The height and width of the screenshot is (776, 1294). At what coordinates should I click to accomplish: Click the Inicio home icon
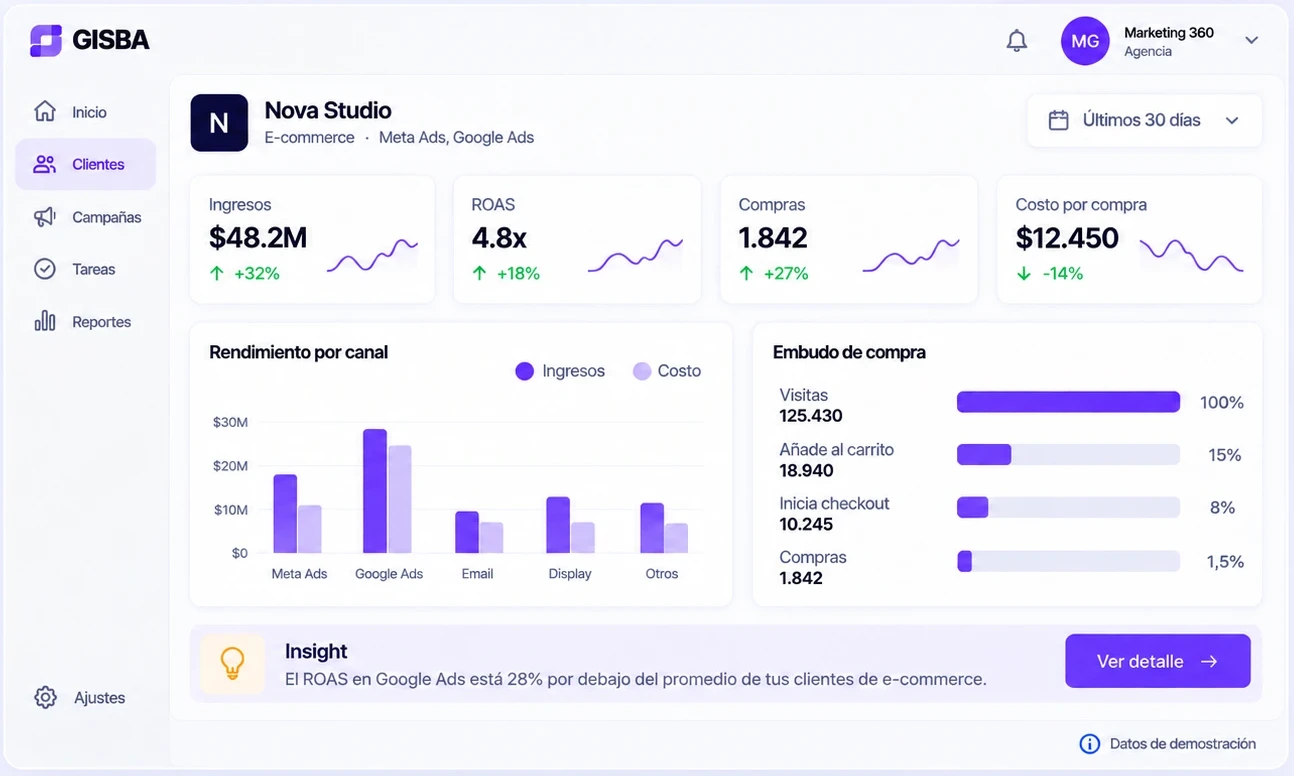pos(45,111)
